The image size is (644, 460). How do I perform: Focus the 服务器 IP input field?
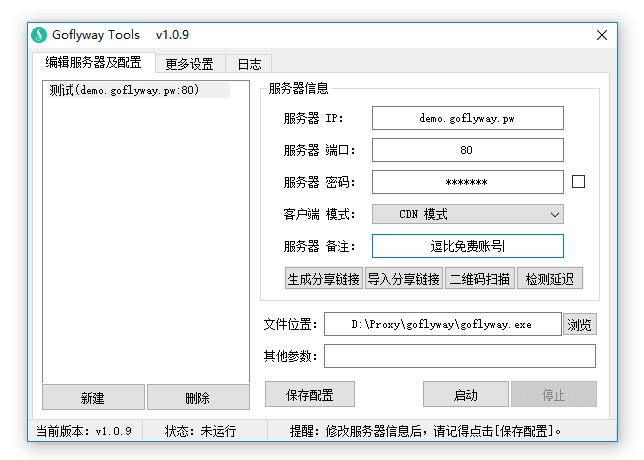[467, 118]
